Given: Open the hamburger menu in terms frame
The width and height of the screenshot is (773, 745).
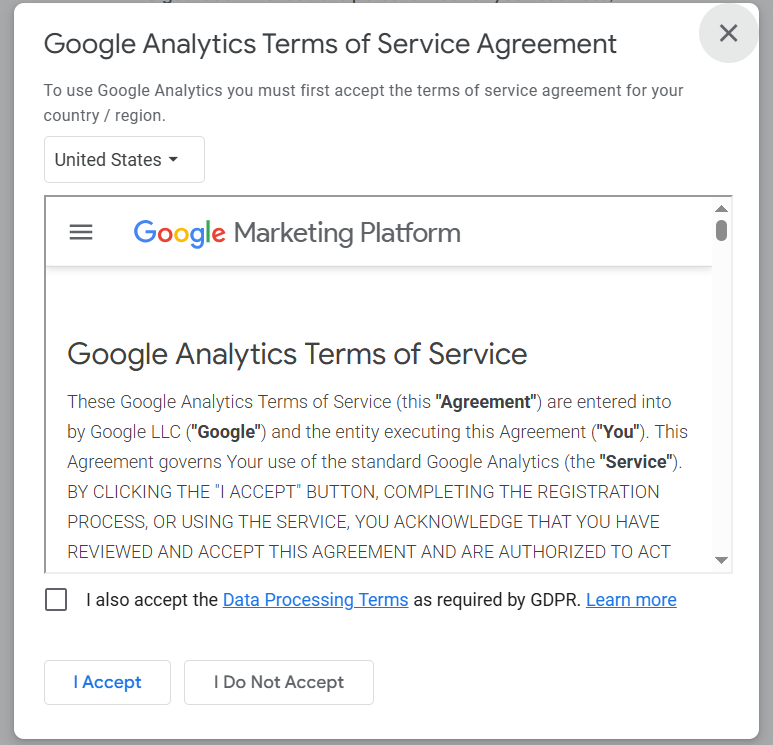Looking at the screenshot, I should (x=81, y=233).
